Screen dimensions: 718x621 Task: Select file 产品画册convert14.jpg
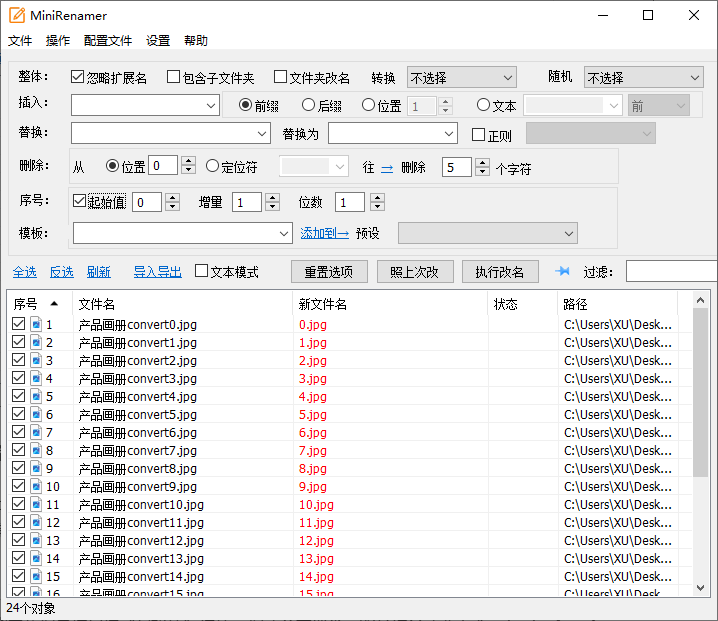[141, 577]
